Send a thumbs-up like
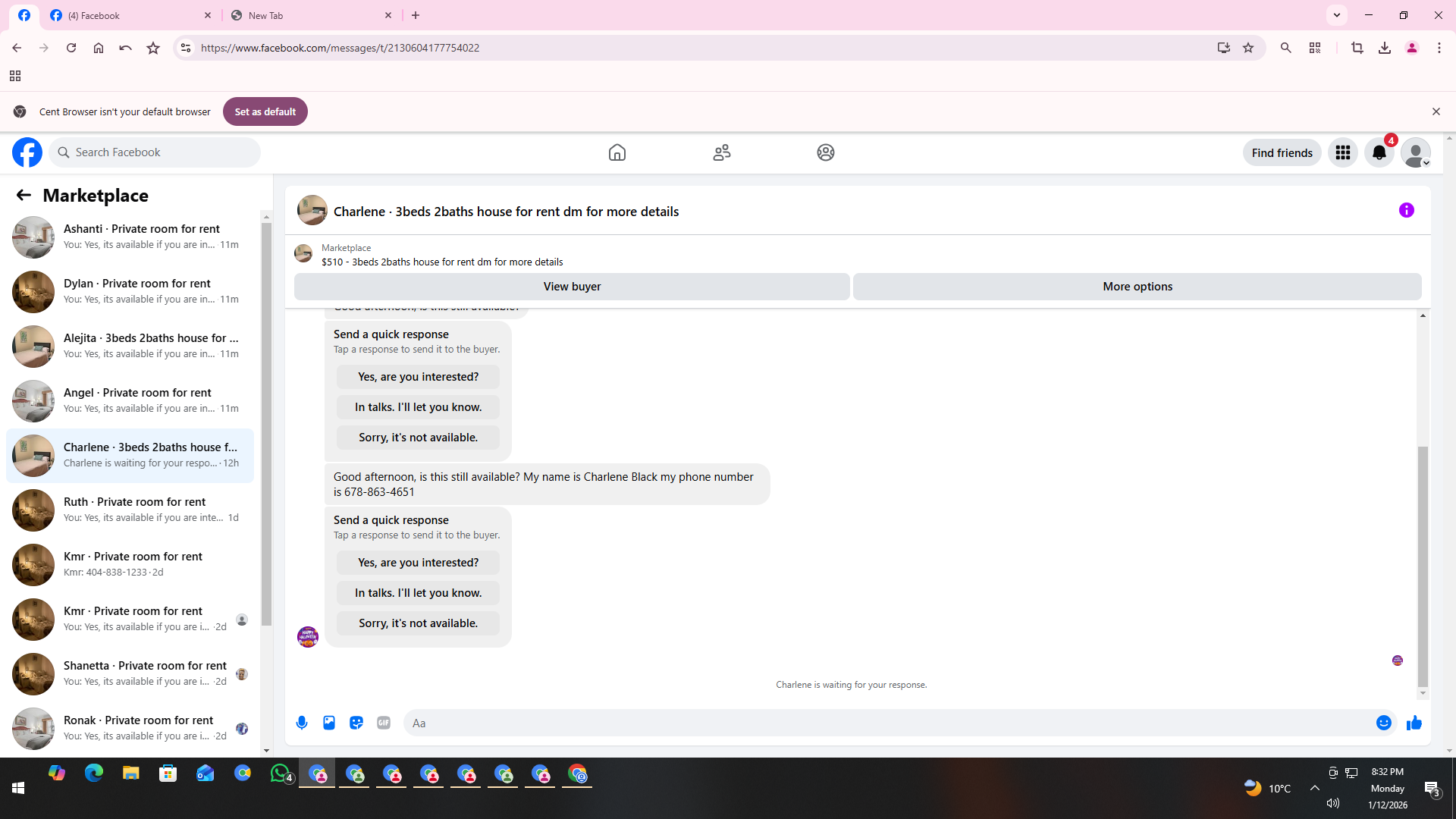1456x819 pixels. (x=1414, y=723)
